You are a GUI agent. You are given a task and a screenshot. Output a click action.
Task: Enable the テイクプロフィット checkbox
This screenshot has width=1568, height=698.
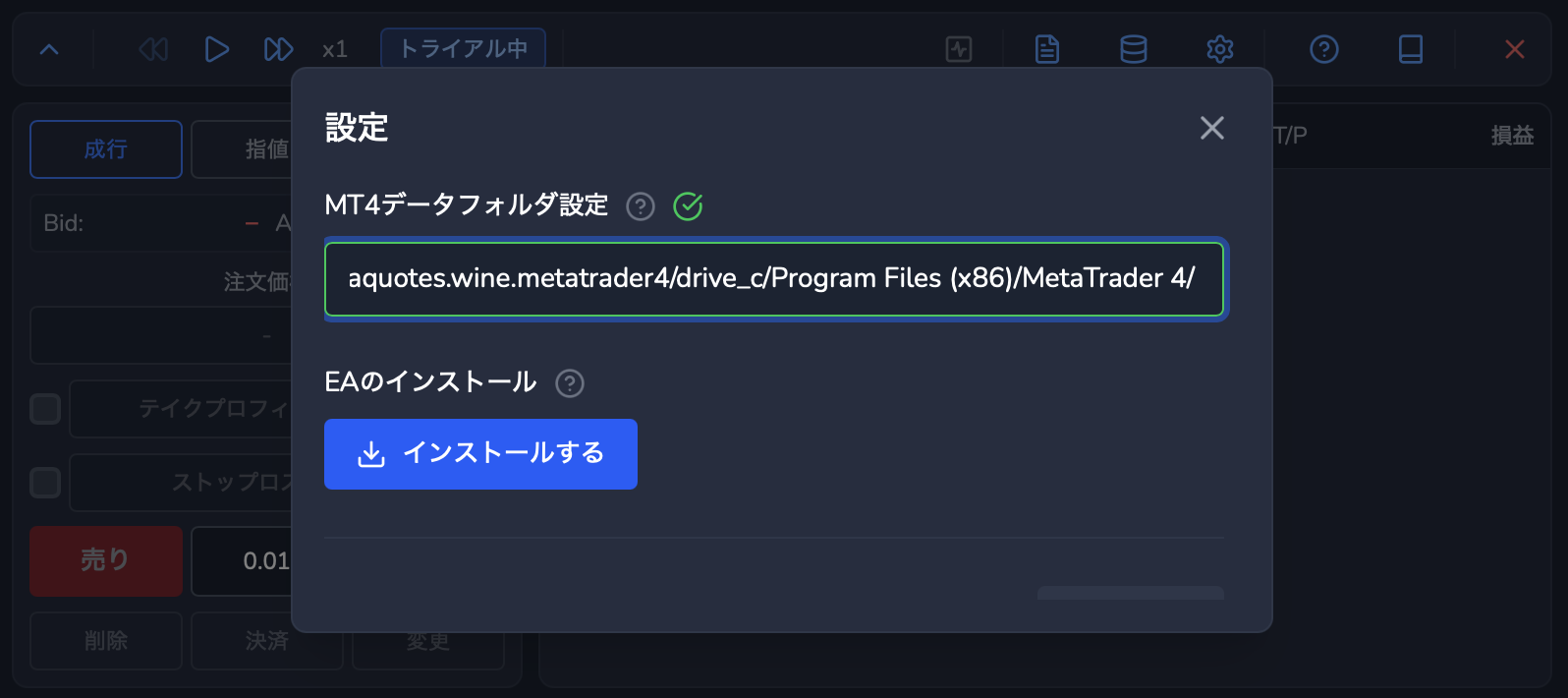[45, 409]
